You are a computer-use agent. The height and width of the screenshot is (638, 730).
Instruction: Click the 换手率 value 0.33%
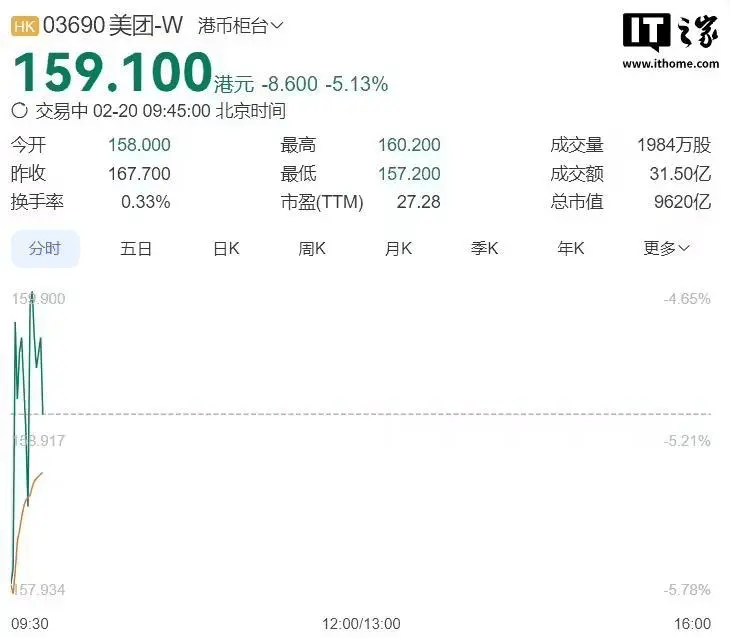[146, 202]
